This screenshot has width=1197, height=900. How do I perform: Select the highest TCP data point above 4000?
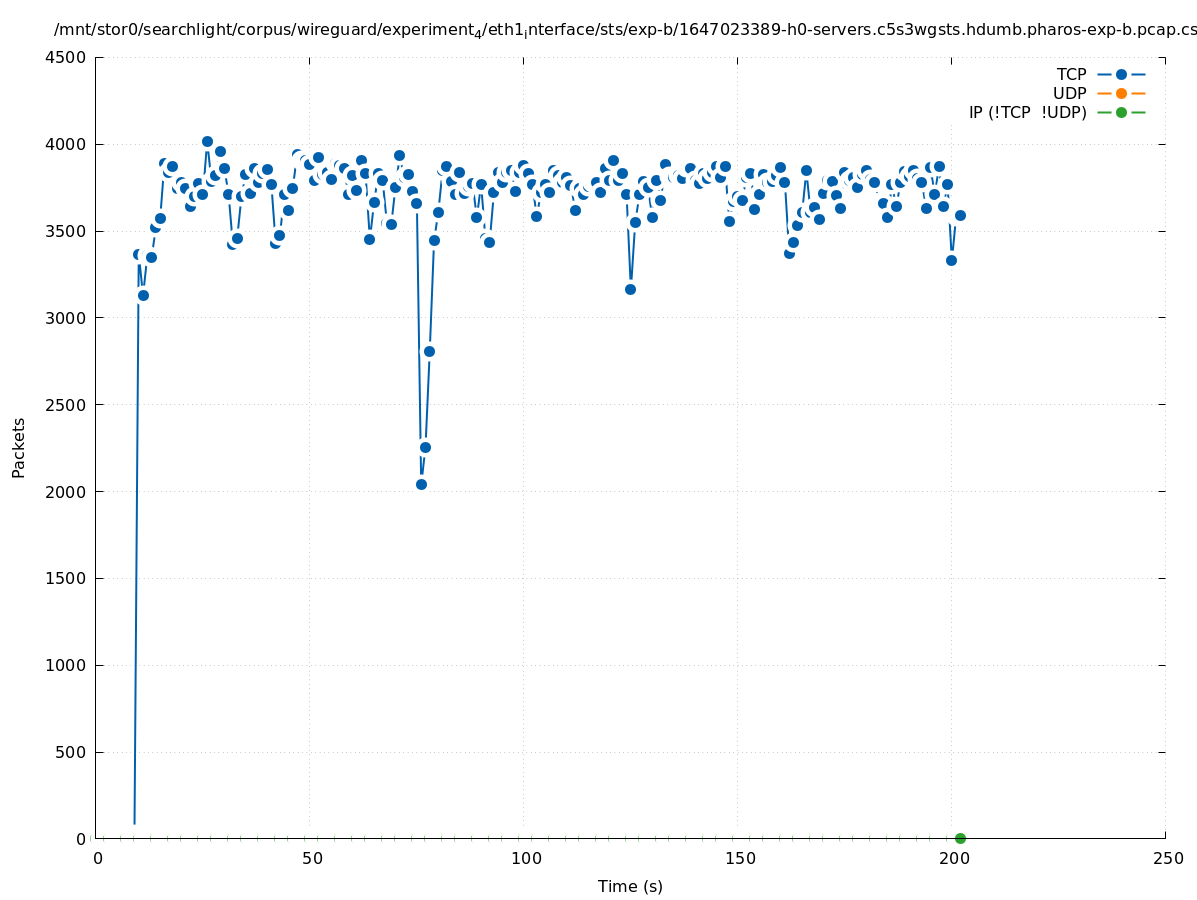pos(207,142)
